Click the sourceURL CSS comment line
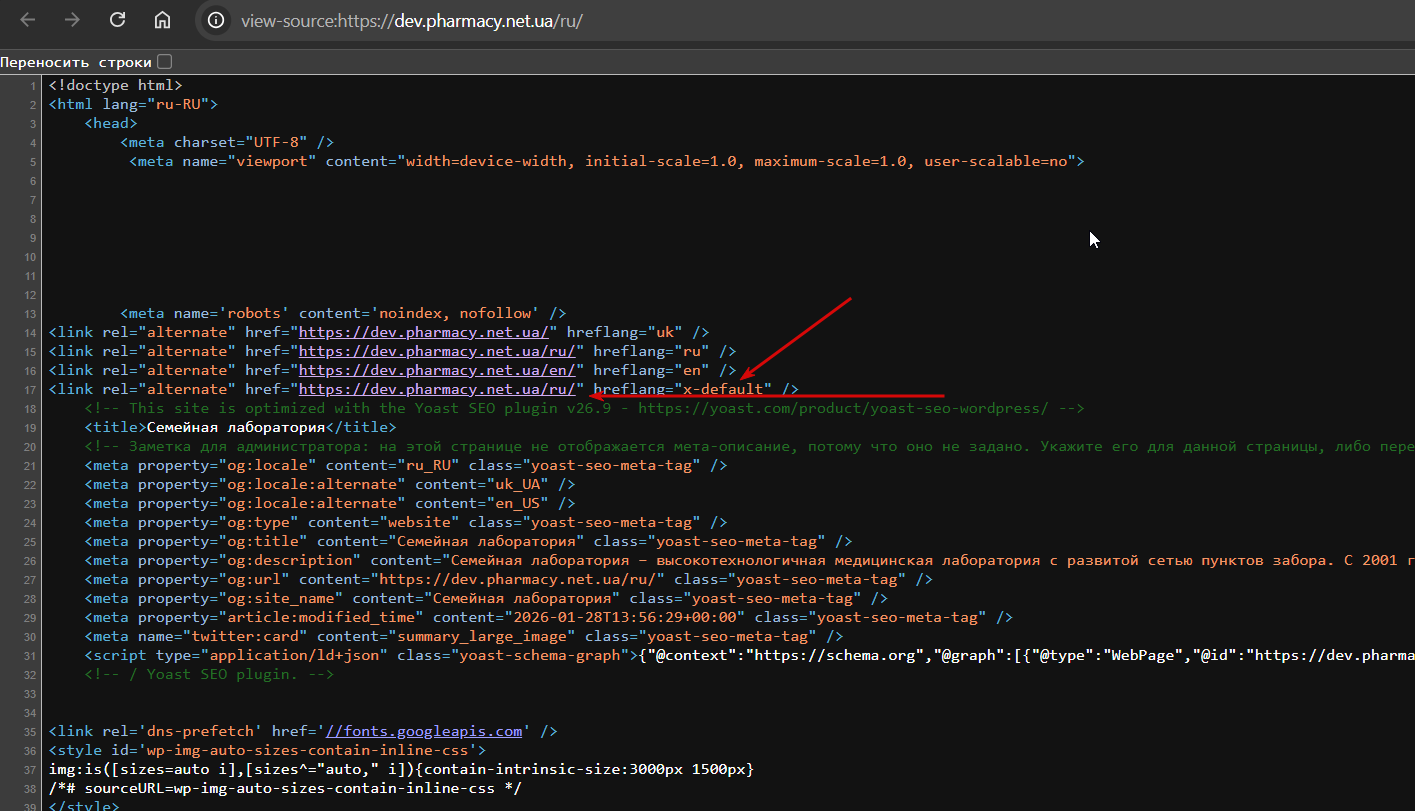1415x811 pixels. [285, 788]
